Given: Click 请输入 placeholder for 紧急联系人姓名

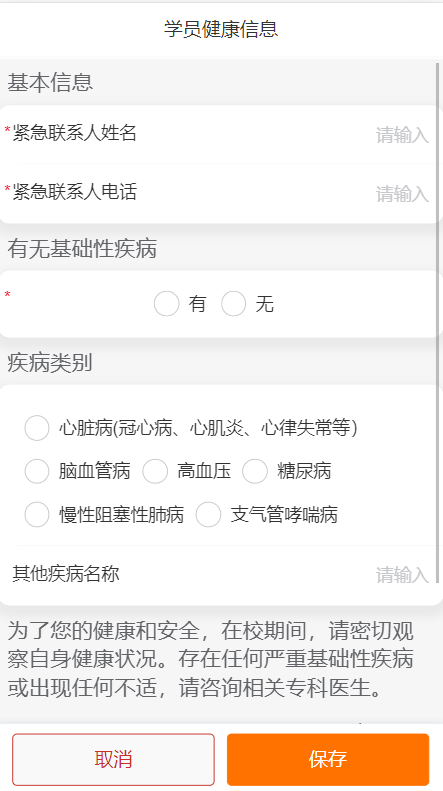Looking at the screenshot, I should coord(402,135).
